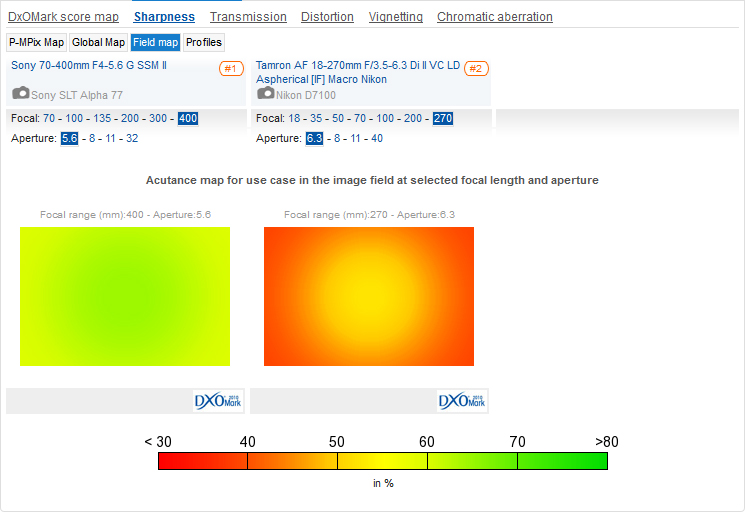Choose Sony aperture 32

click(132, 138)
